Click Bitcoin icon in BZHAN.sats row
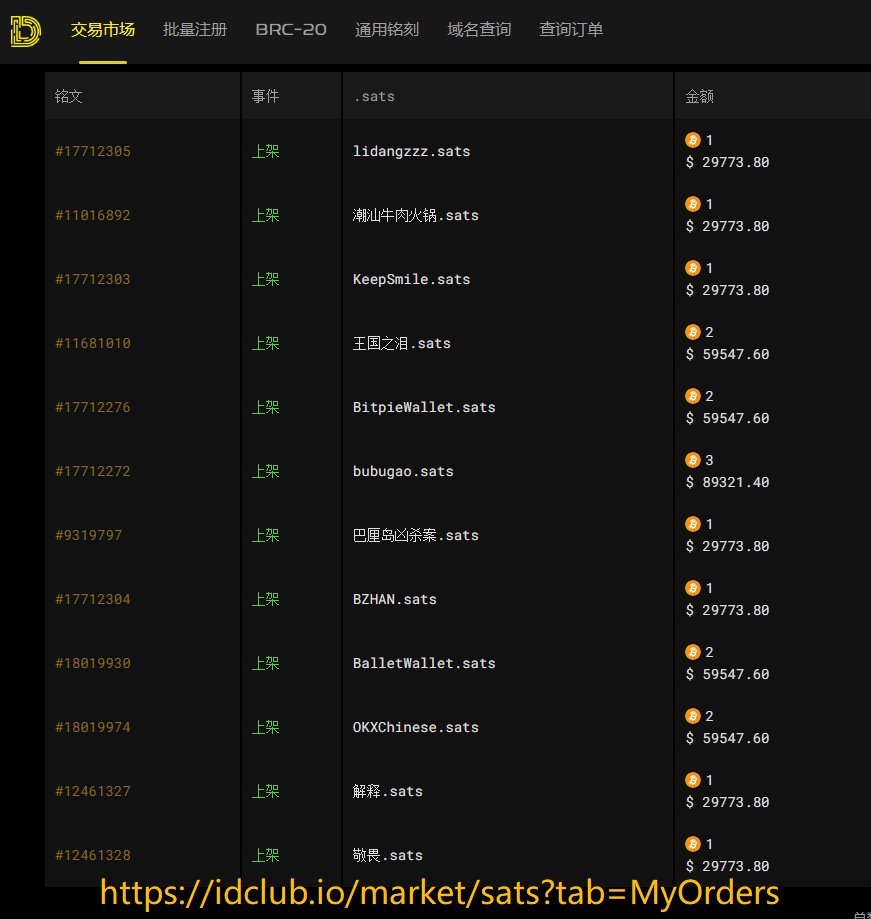 [693, 587]
